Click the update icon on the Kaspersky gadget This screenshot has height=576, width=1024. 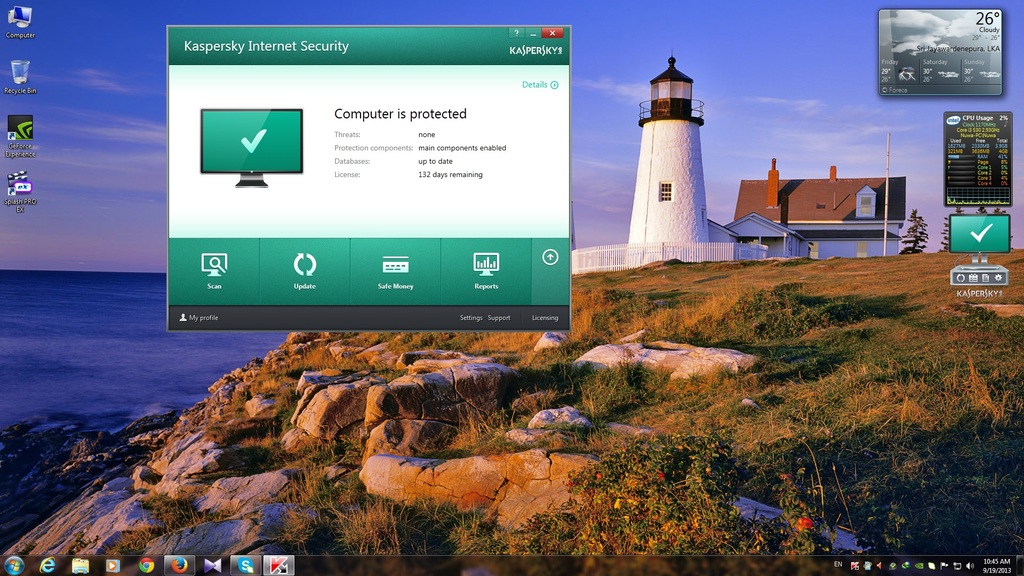[x=961, y=278]
